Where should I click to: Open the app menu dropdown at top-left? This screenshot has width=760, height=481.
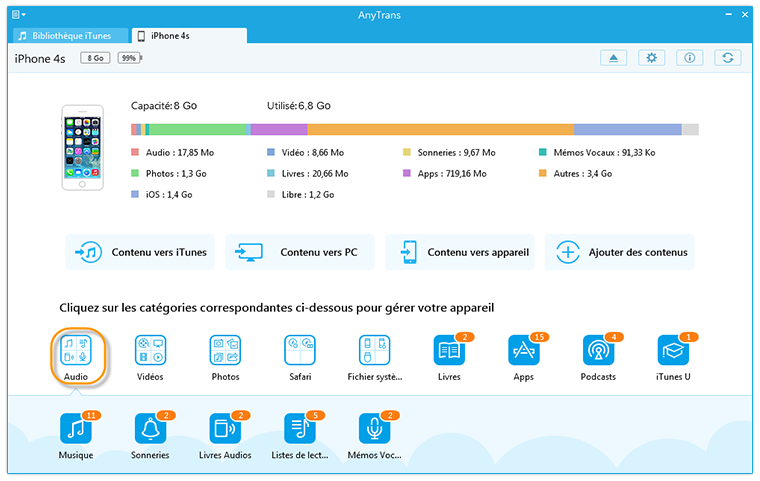18,15
